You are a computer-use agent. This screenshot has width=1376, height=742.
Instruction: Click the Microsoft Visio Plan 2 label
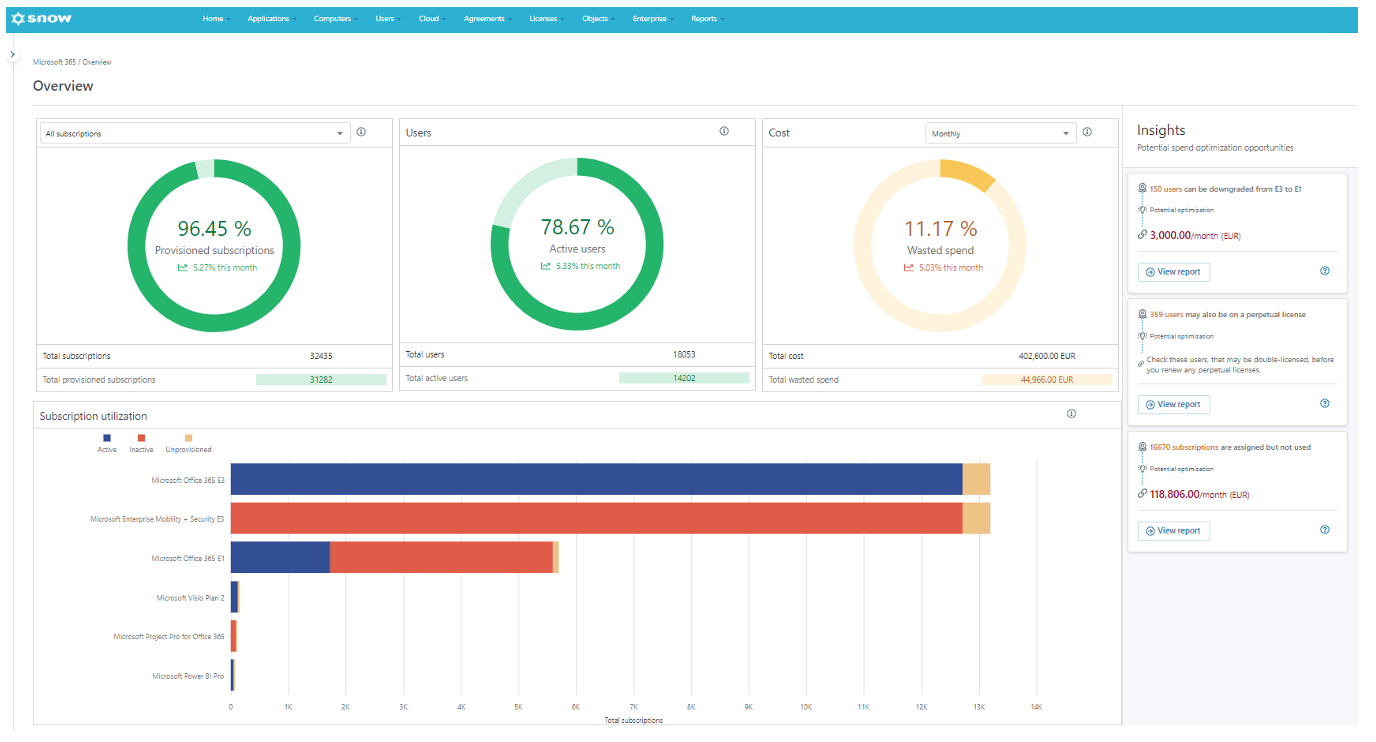(x=190, y=598)
